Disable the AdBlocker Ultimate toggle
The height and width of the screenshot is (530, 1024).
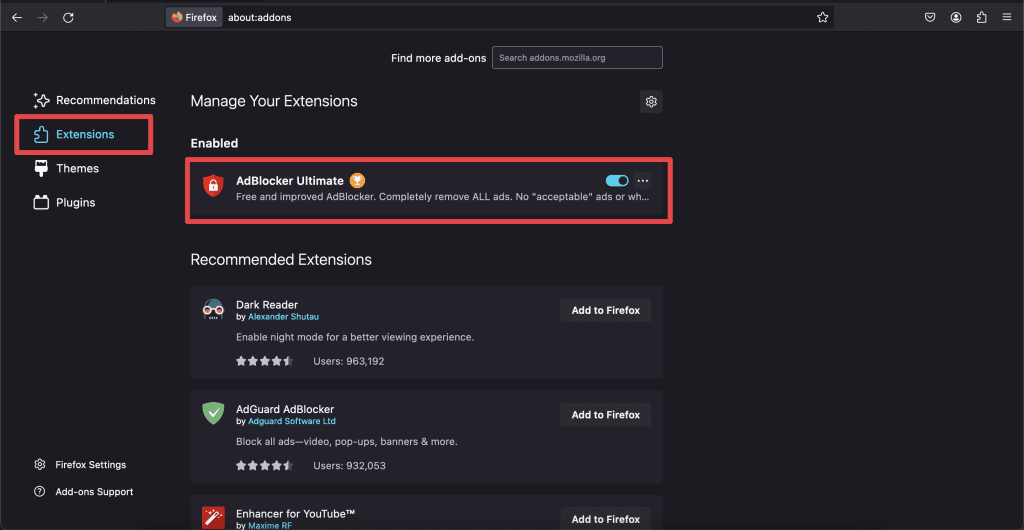617,181
